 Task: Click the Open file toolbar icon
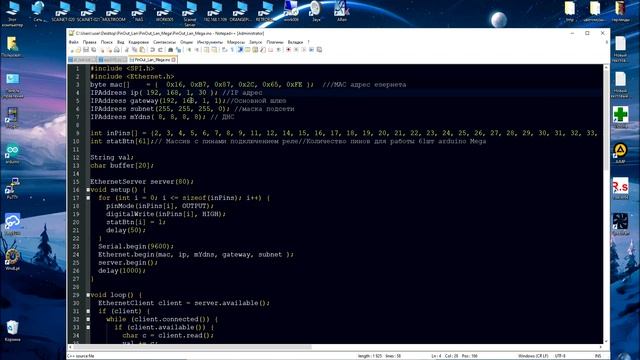pos(78,50)
